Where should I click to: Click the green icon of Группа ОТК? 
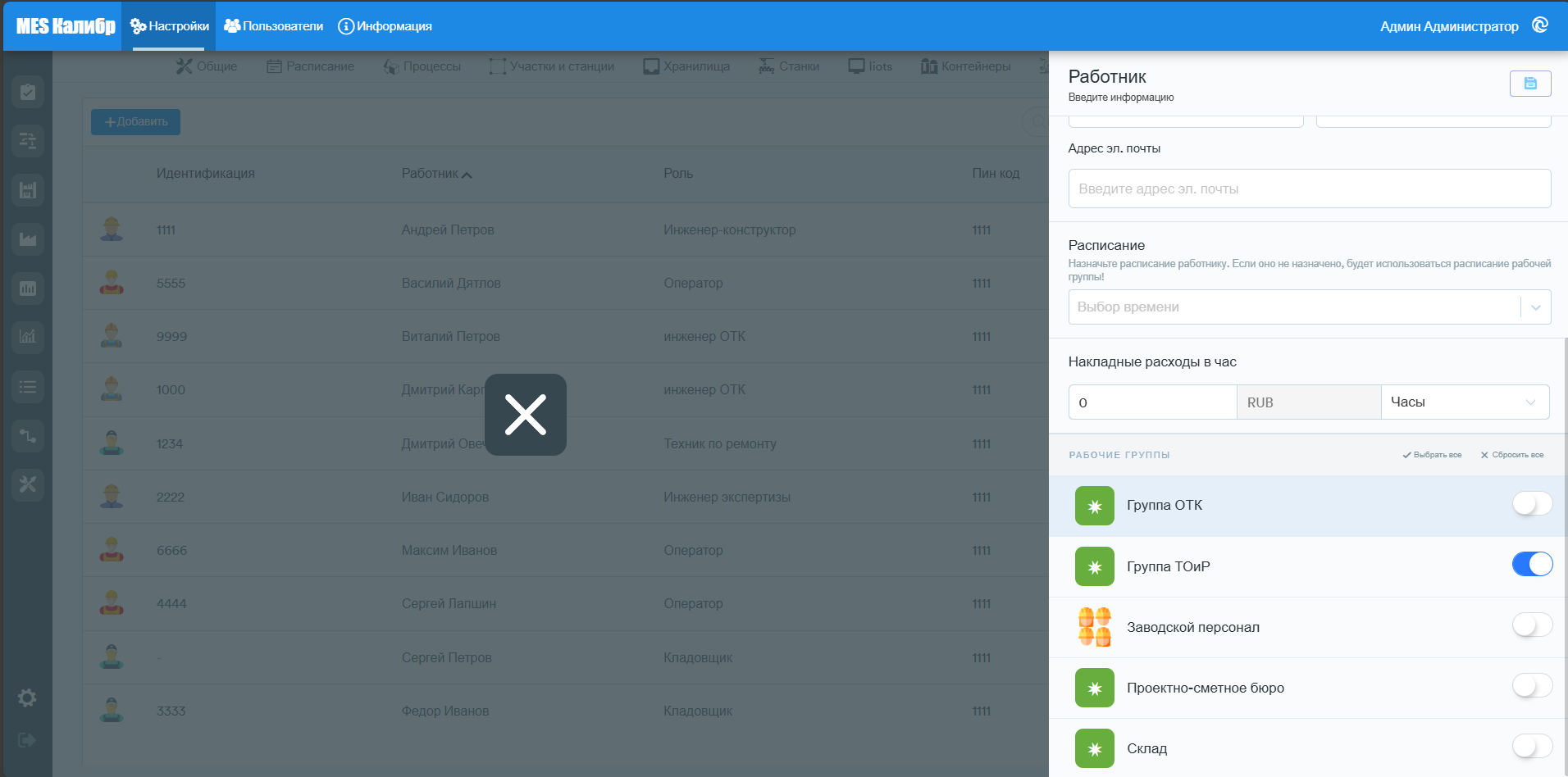(x=1095, y=506)
